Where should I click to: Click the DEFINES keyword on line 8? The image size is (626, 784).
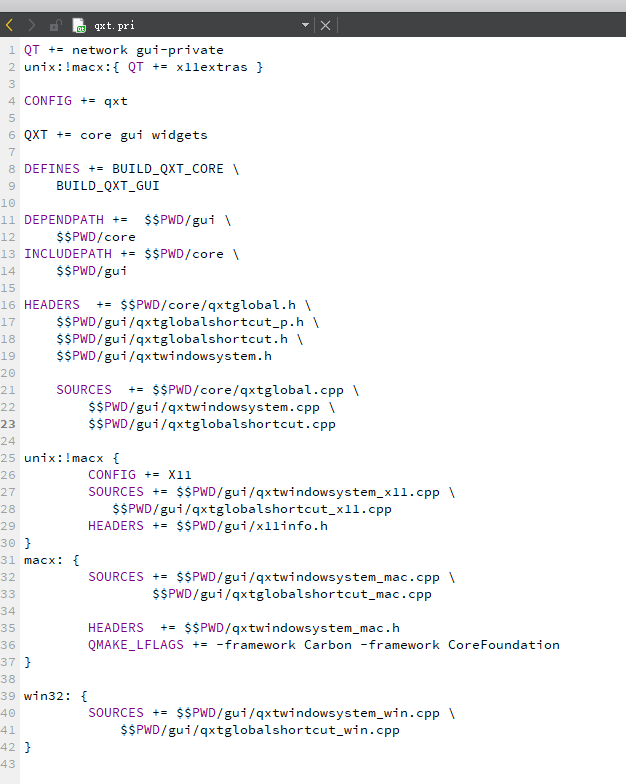pos(52,169)
